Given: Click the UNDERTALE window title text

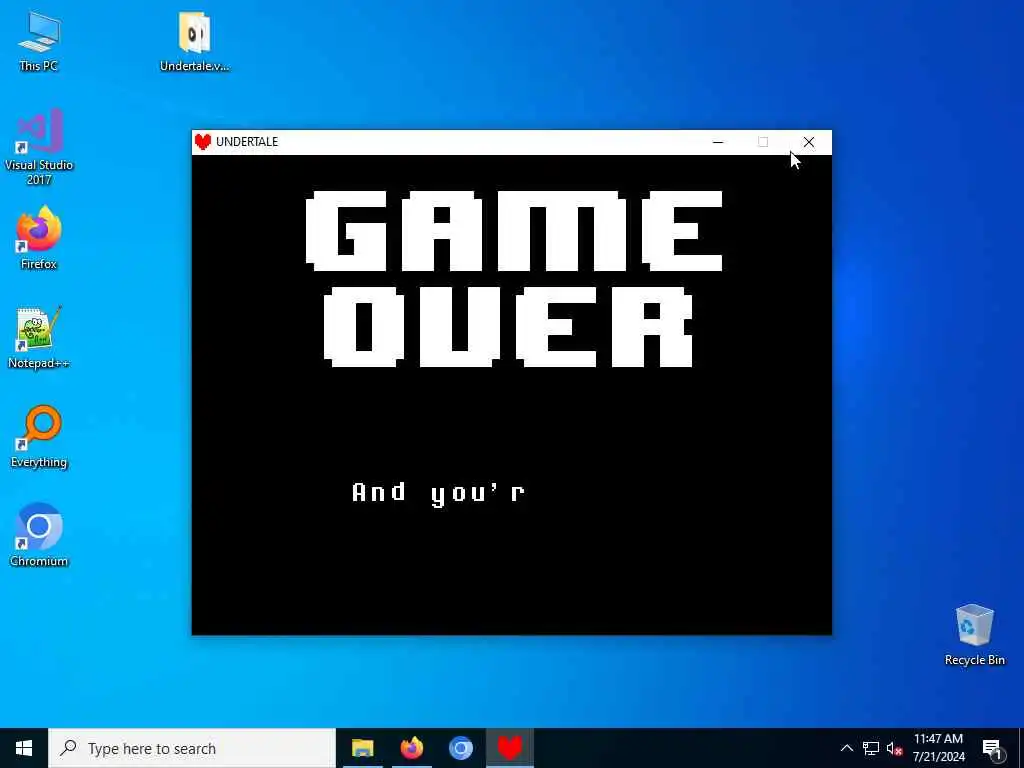Looking at the screenshot, I should point(247,142).
